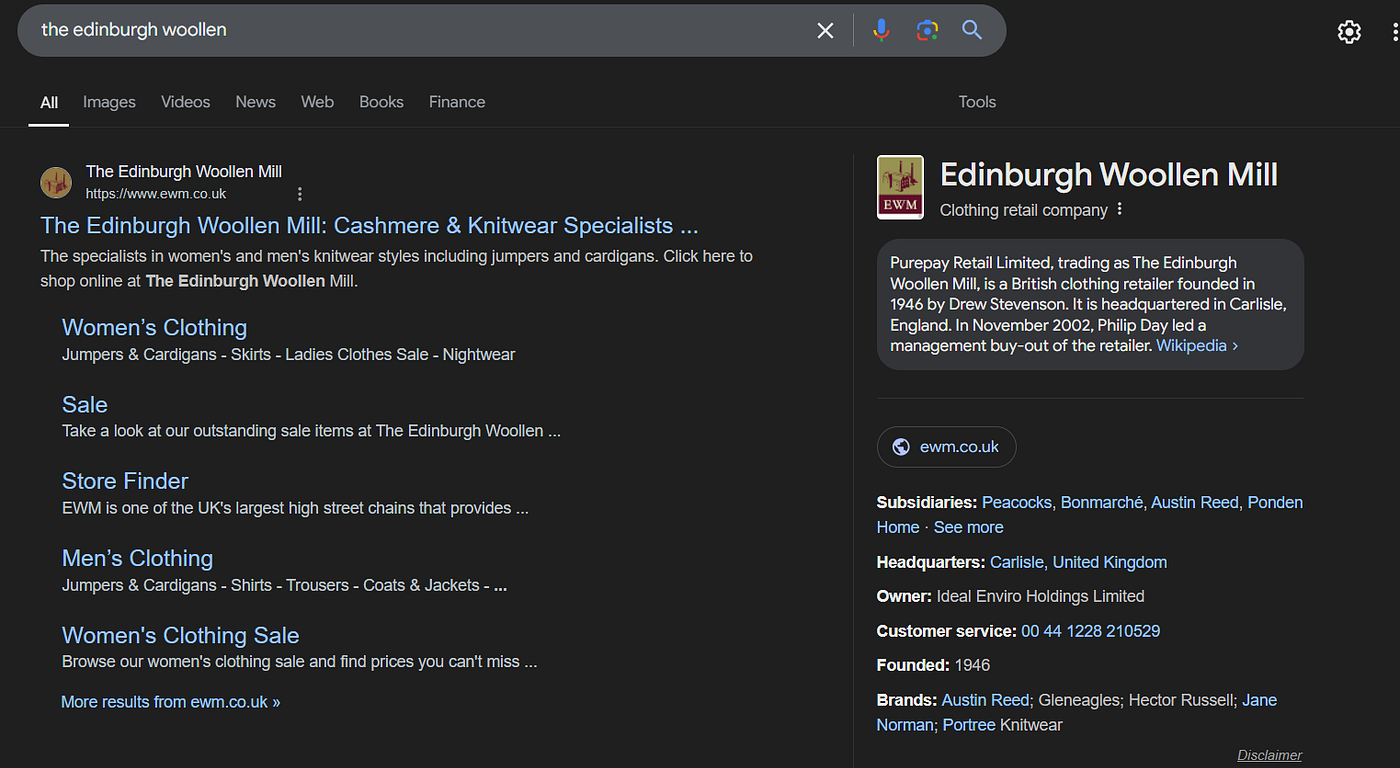Open the Austin Reed link under Brands

(985, 701)
